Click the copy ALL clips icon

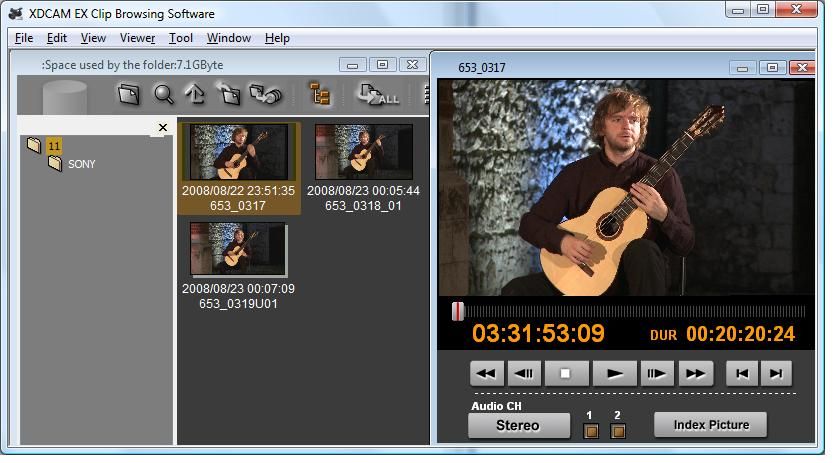point(379,94)
